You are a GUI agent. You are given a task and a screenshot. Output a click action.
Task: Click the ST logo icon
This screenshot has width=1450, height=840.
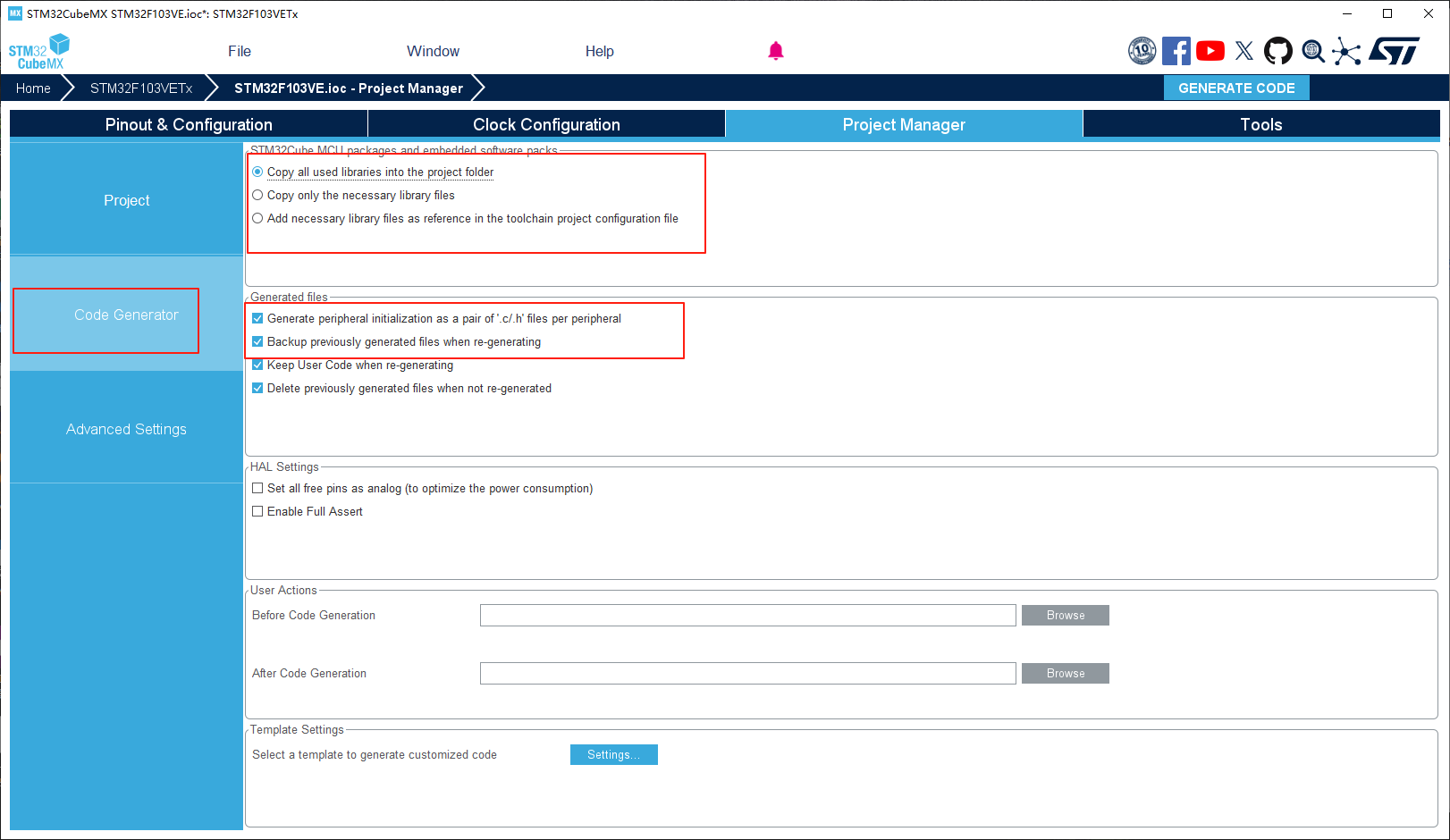(1394, 51)
